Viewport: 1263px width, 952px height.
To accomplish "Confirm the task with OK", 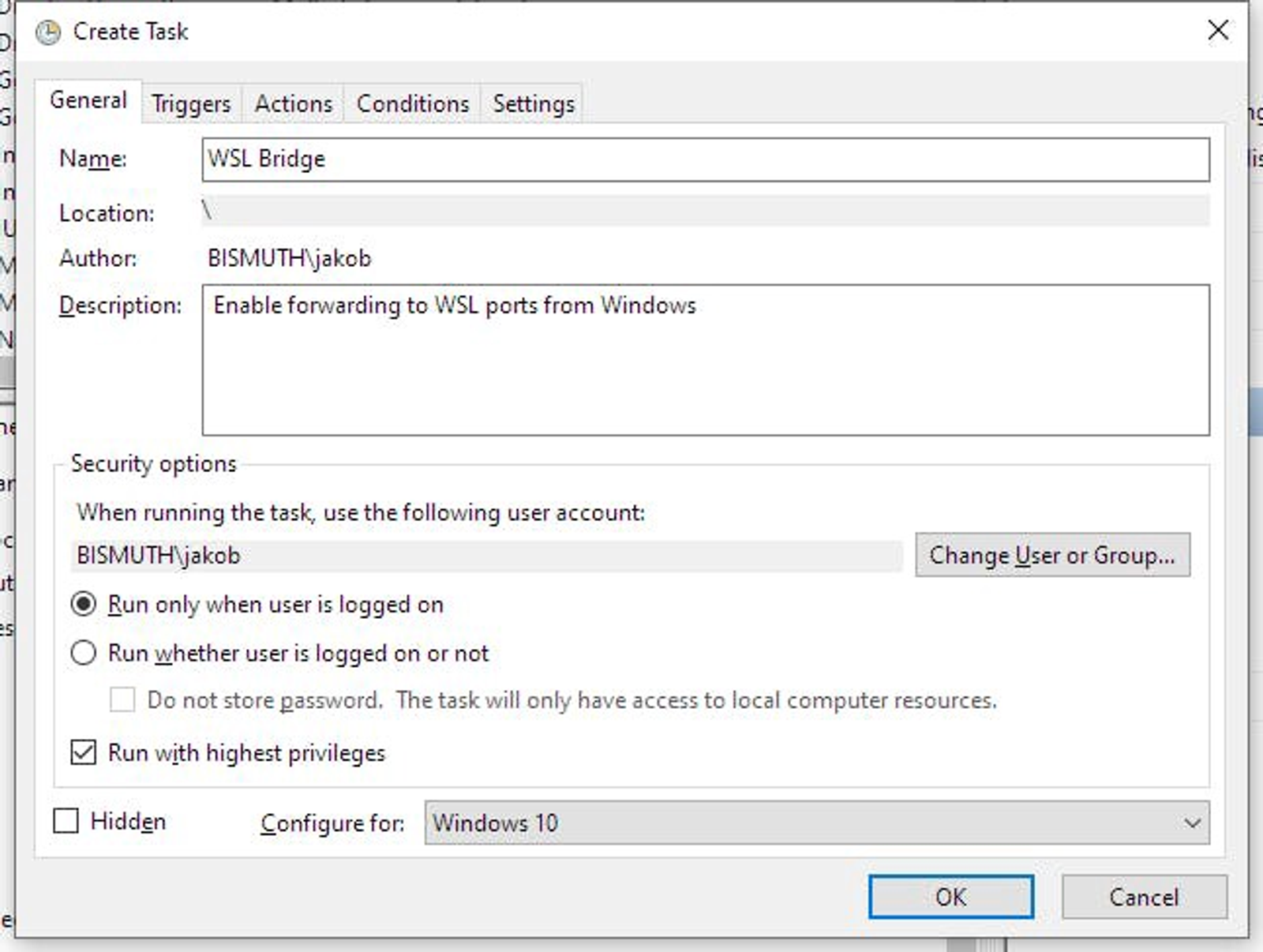I will [951, 897].
